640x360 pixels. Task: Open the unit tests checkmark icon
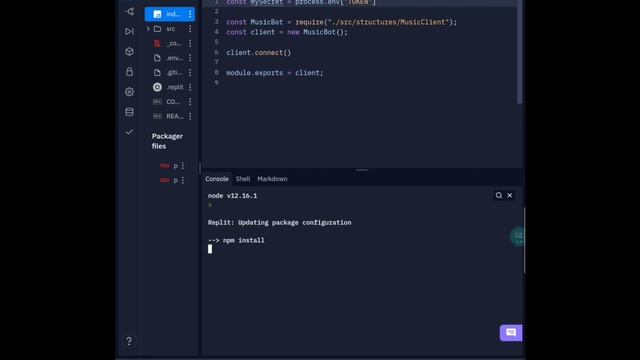[129, 132]
